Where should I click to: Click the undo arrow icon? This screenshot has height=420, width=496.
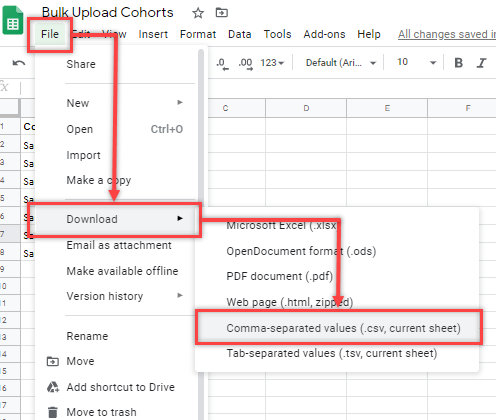pyautogui.click(x=19, y=63)
